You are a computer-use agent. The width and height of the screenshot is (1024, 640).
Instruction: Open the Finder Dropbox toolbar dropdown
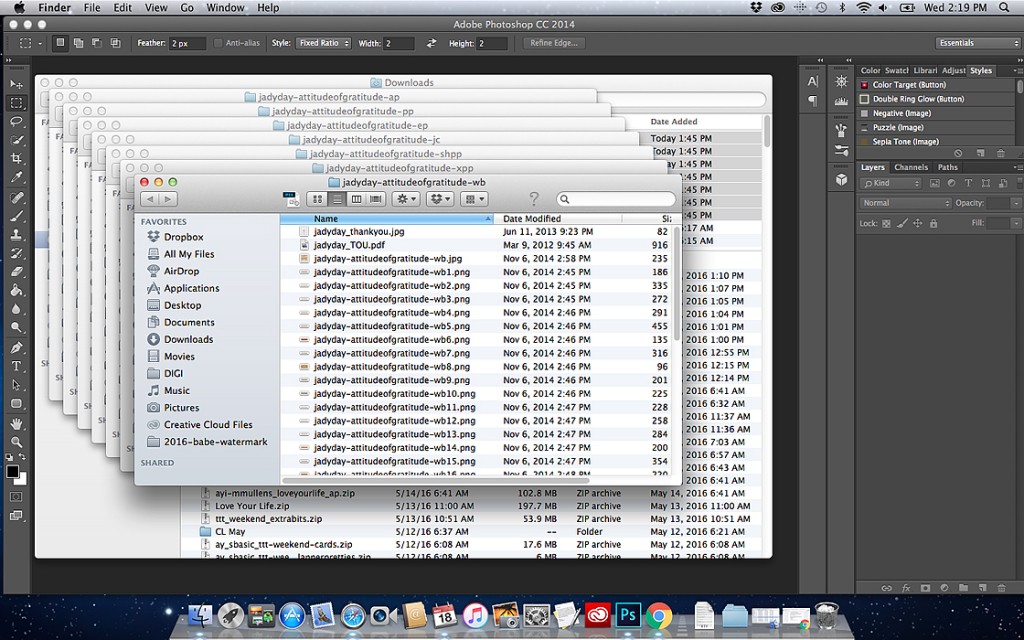(440, 199)
